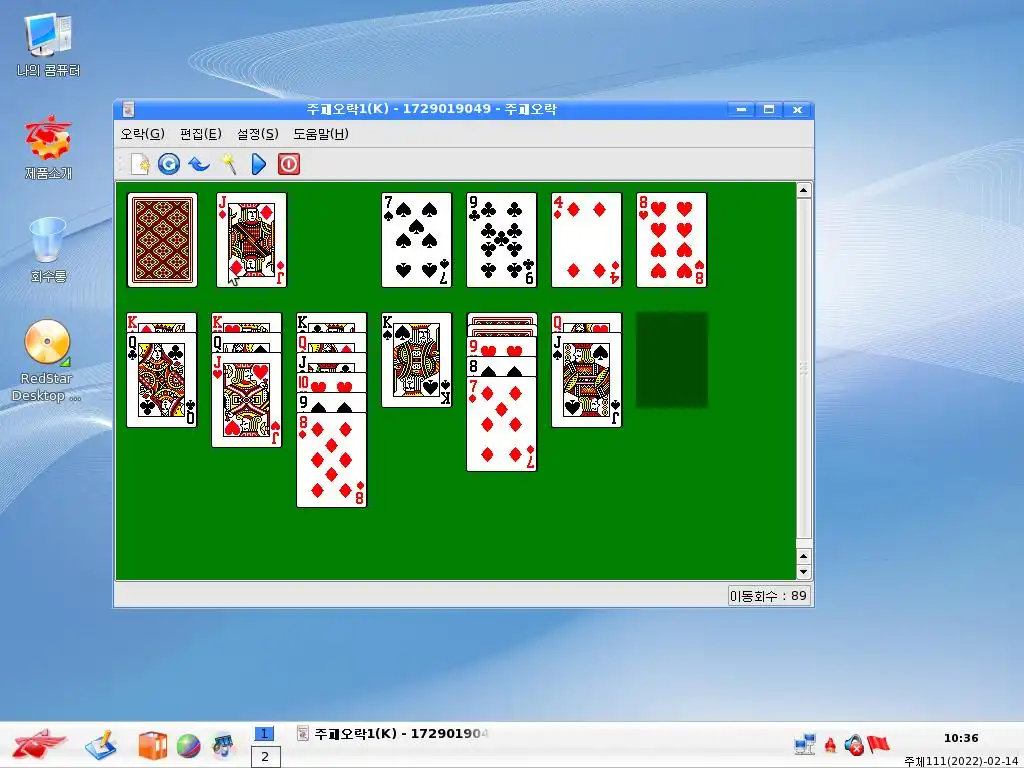Click the scroll down arrow at the very bottom of the game scrollbar
The width and height of the screenshot is (1024, 768).
coord(804,572)
